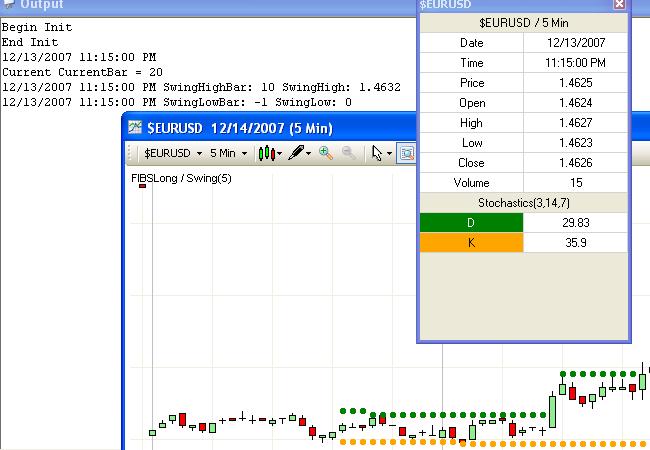Click the D value 29.83
Screen dimensions: 650x450
(x=575, y=223)
